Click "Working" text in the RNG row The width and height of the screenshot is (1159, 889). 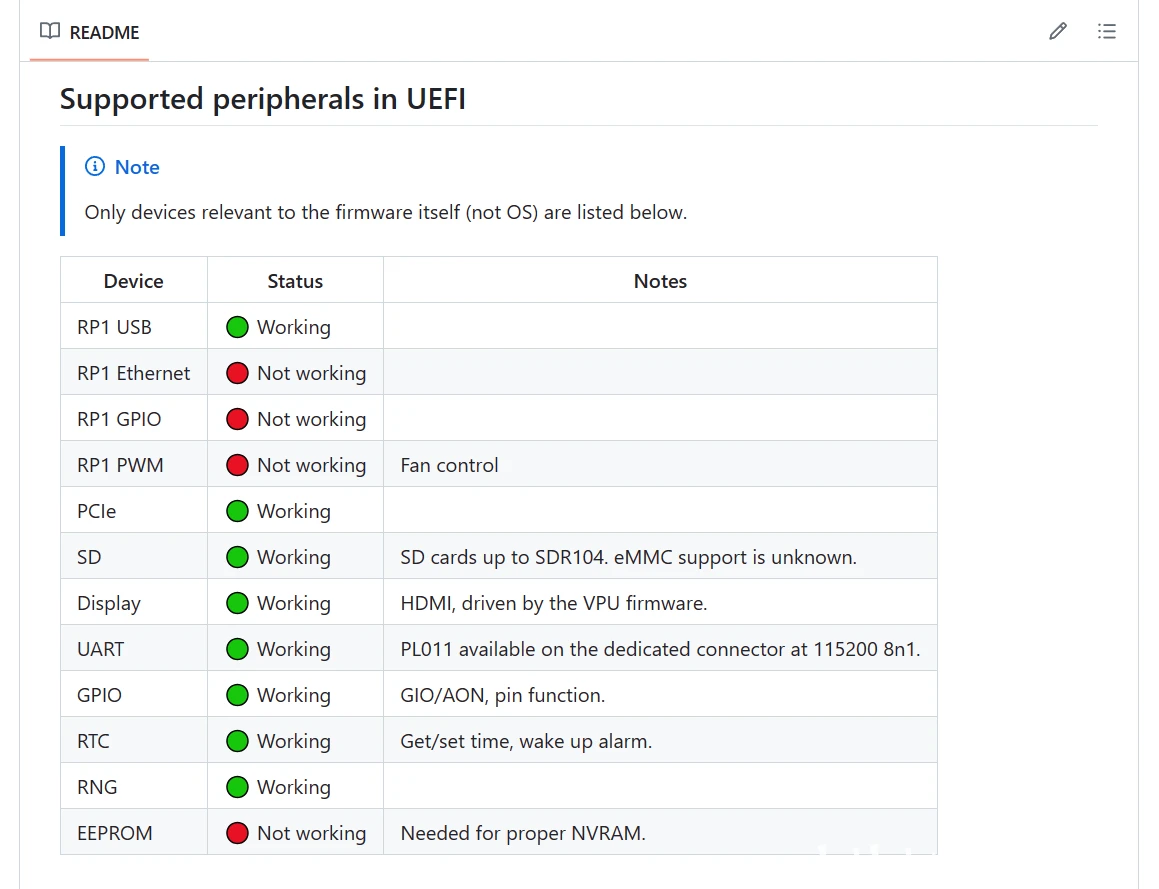pyautogui.click(x=293, y=787)
